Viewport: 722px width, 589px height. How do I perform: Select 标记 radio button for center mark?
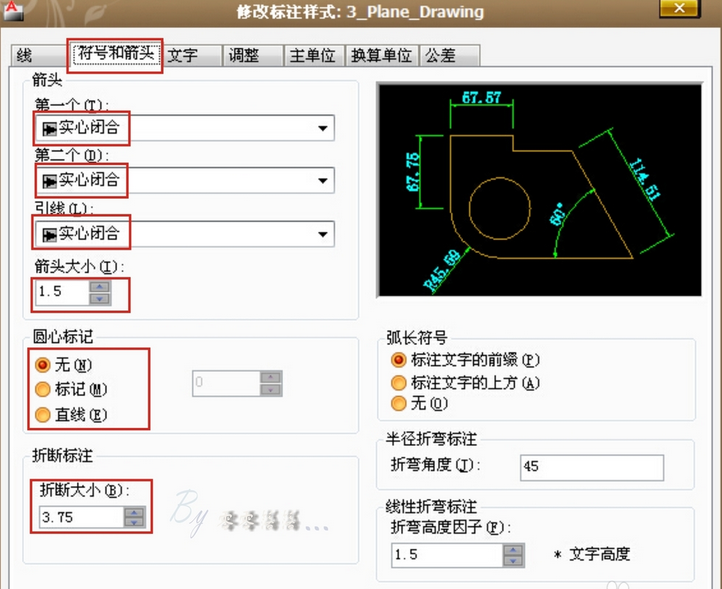(43, 389)
